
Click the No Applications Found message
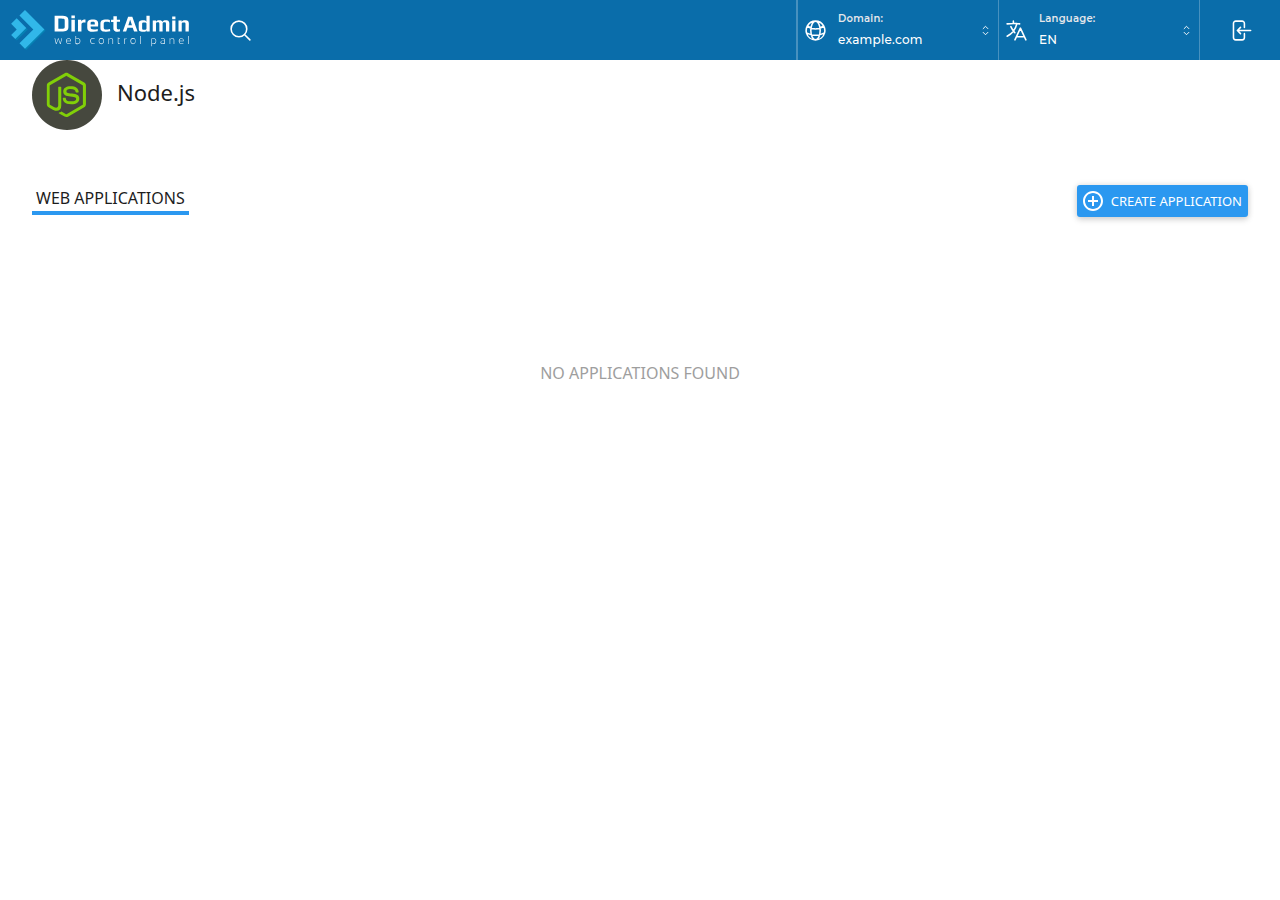(640, 373)
